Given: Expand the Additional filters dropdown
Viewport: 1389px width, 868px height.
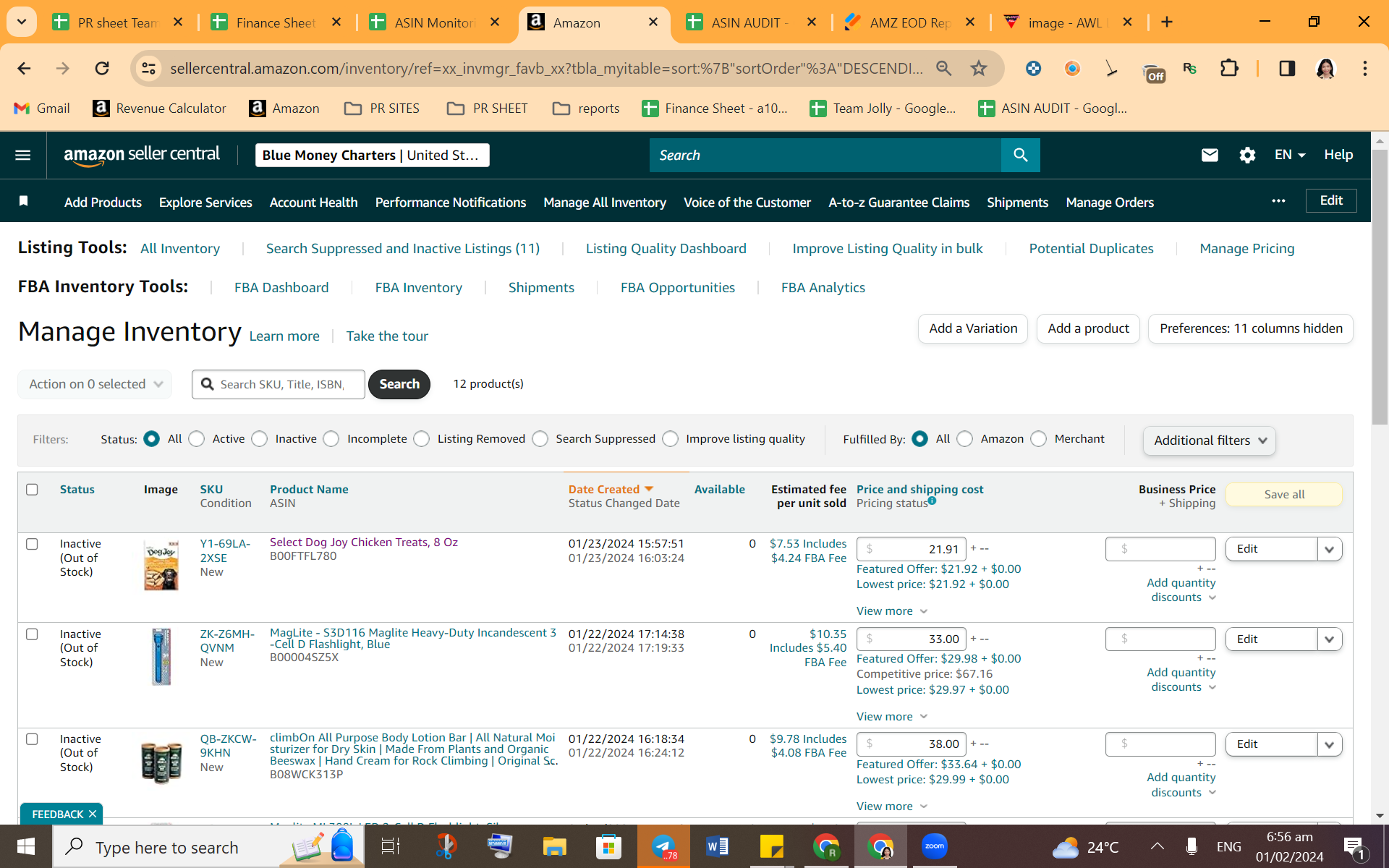Looking at the screenshot, I should coord(1210,441).
